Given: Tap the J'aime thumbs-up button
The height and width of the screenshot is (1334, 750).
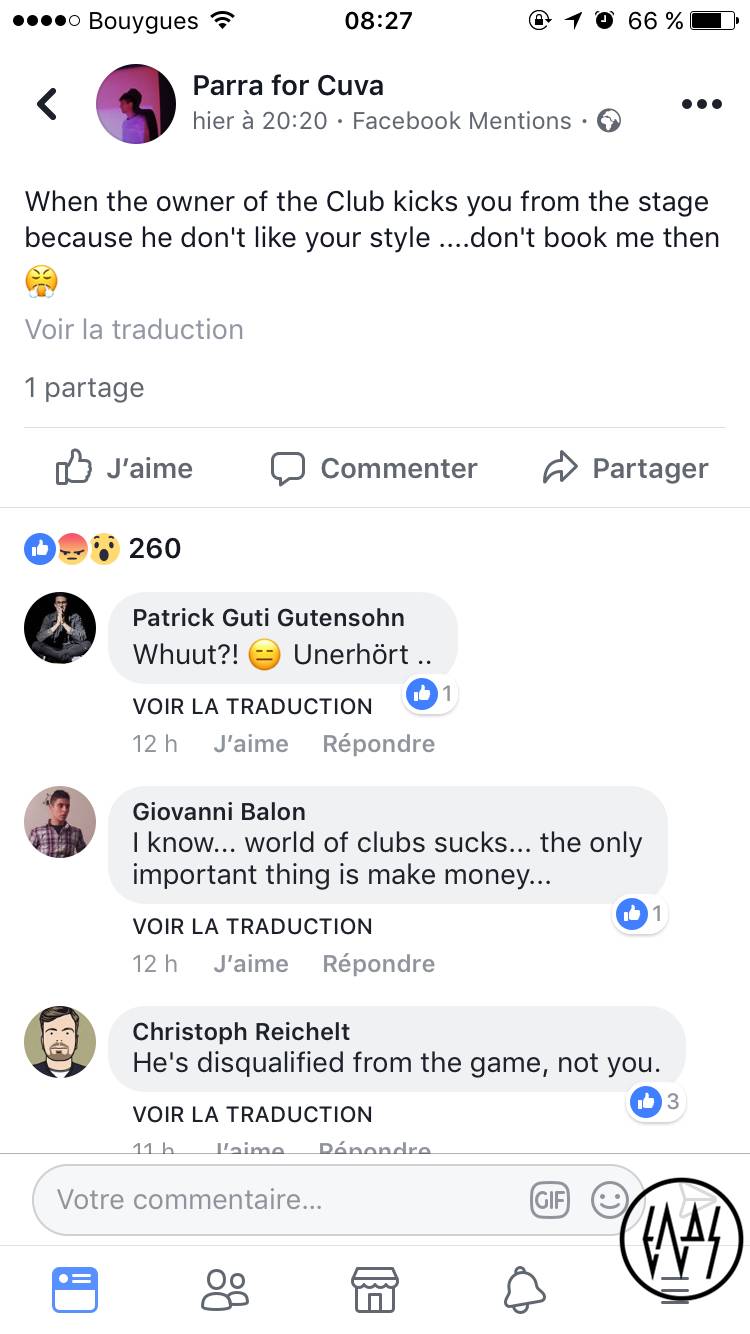Looking at the screenshot, I should pyautogui.click(x=125, y=468).
